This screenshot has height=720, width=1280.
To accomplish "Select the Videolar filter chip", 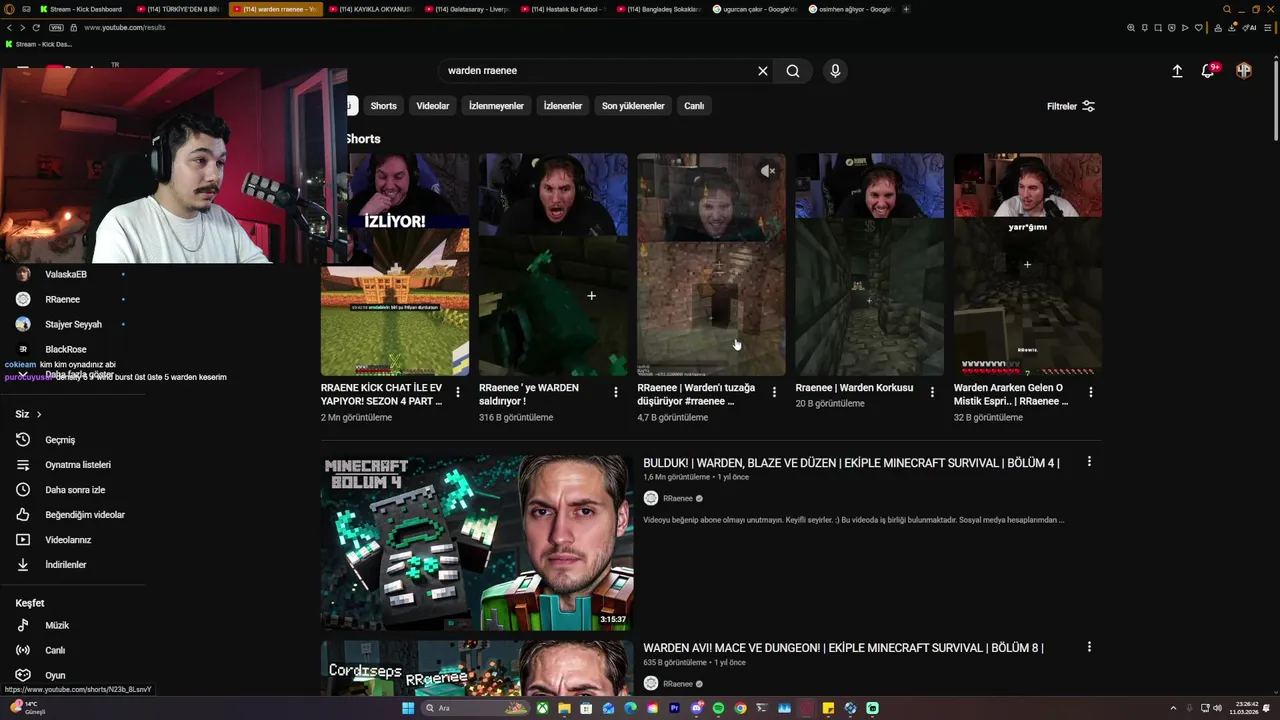I will coord(433,106).
